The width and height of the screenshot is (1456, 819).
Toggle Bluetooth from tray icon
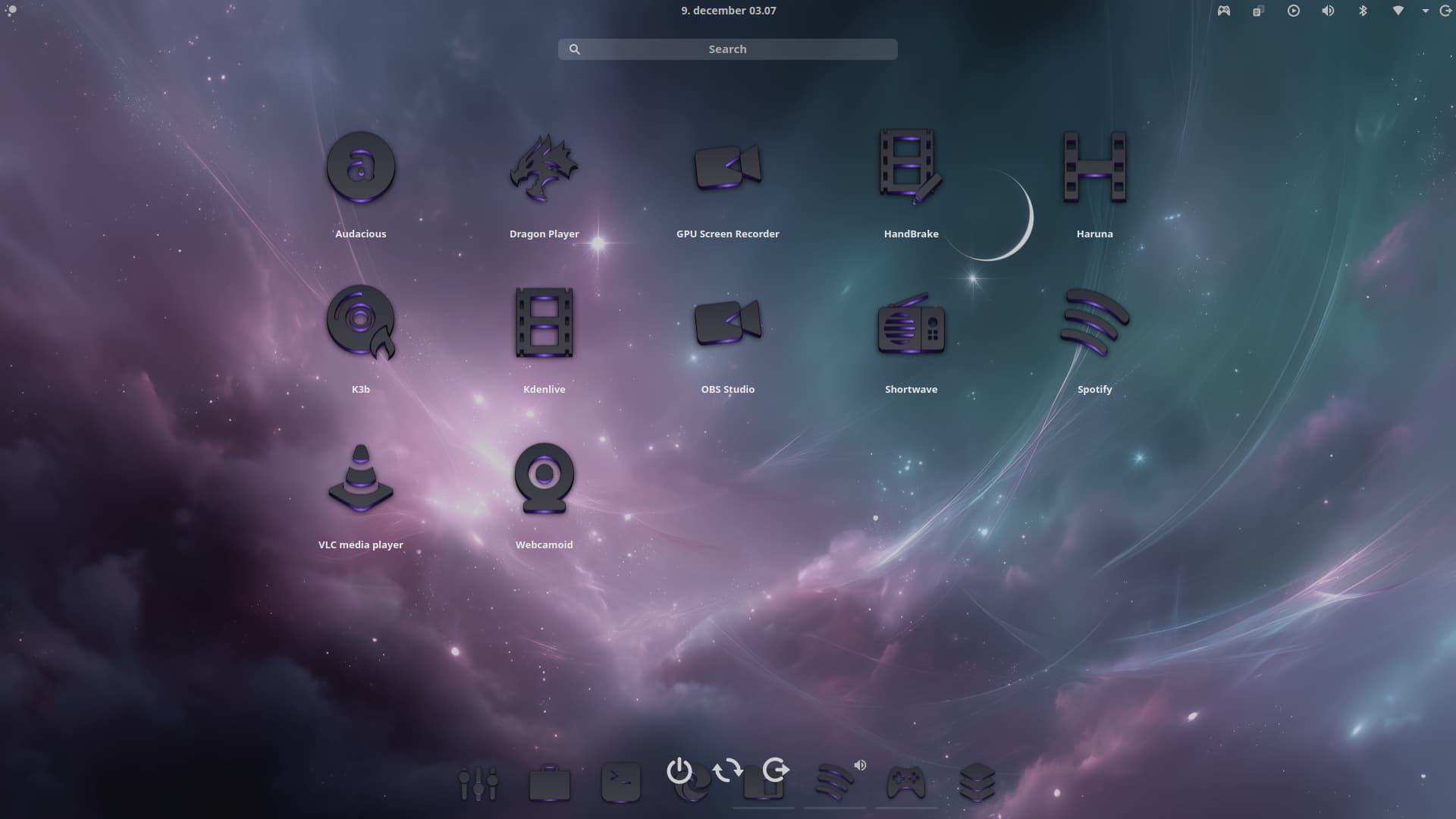pos(1363,11)
